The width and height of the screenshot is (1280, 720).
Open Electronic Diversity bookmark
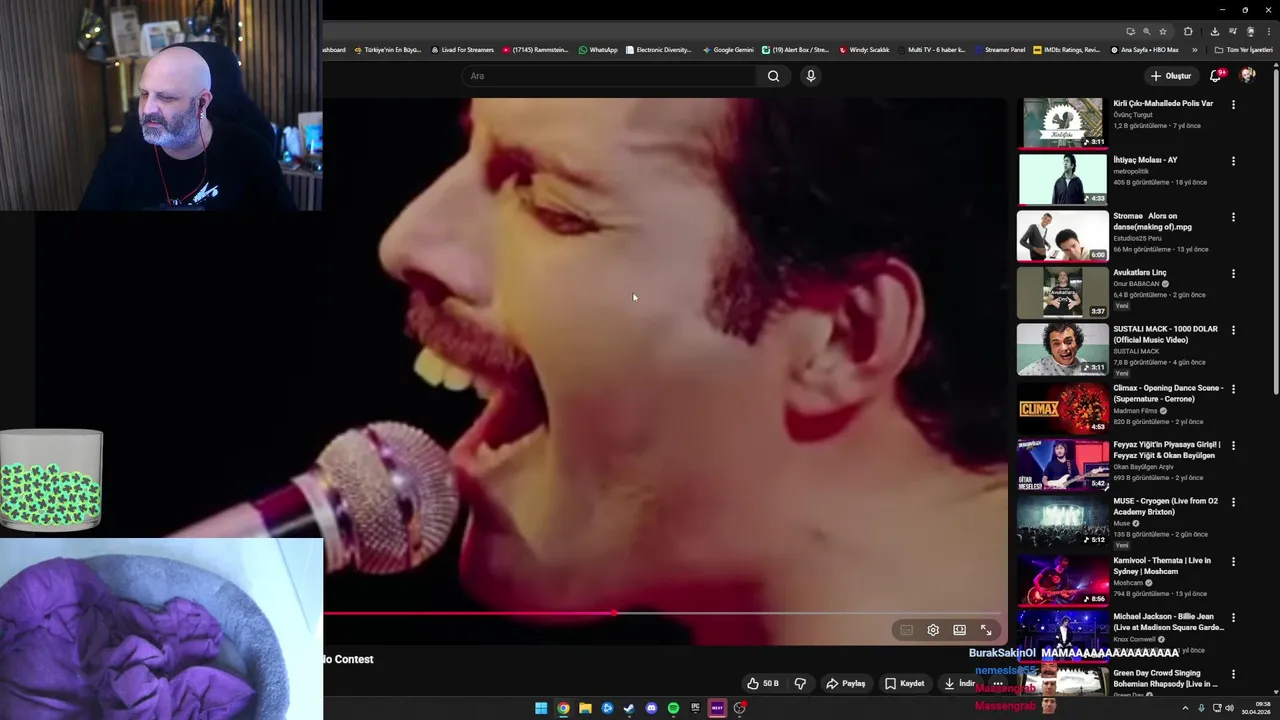pos(658,50)
